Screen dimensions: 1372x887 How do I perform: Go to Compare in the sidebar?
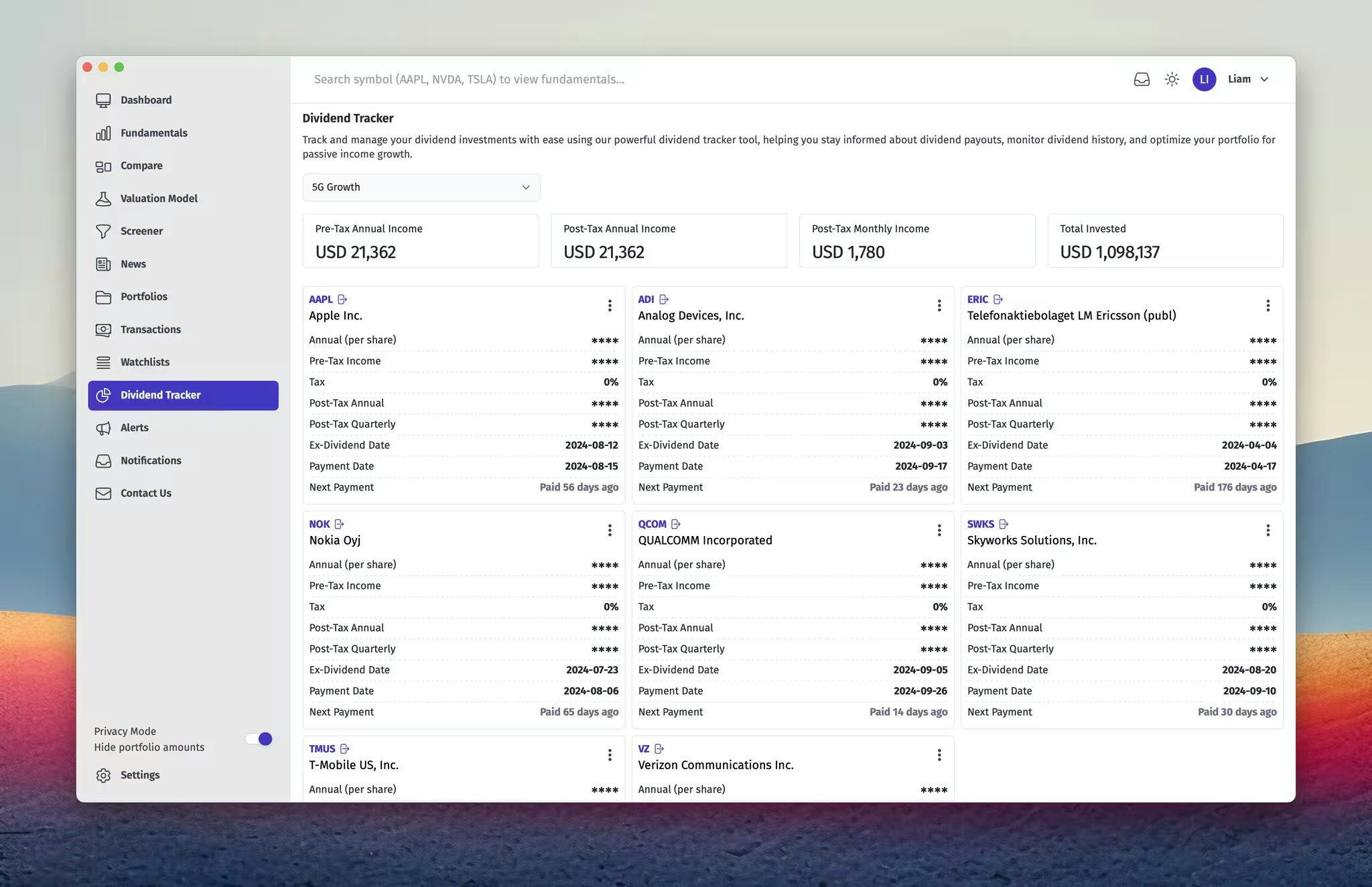[183, 166]
